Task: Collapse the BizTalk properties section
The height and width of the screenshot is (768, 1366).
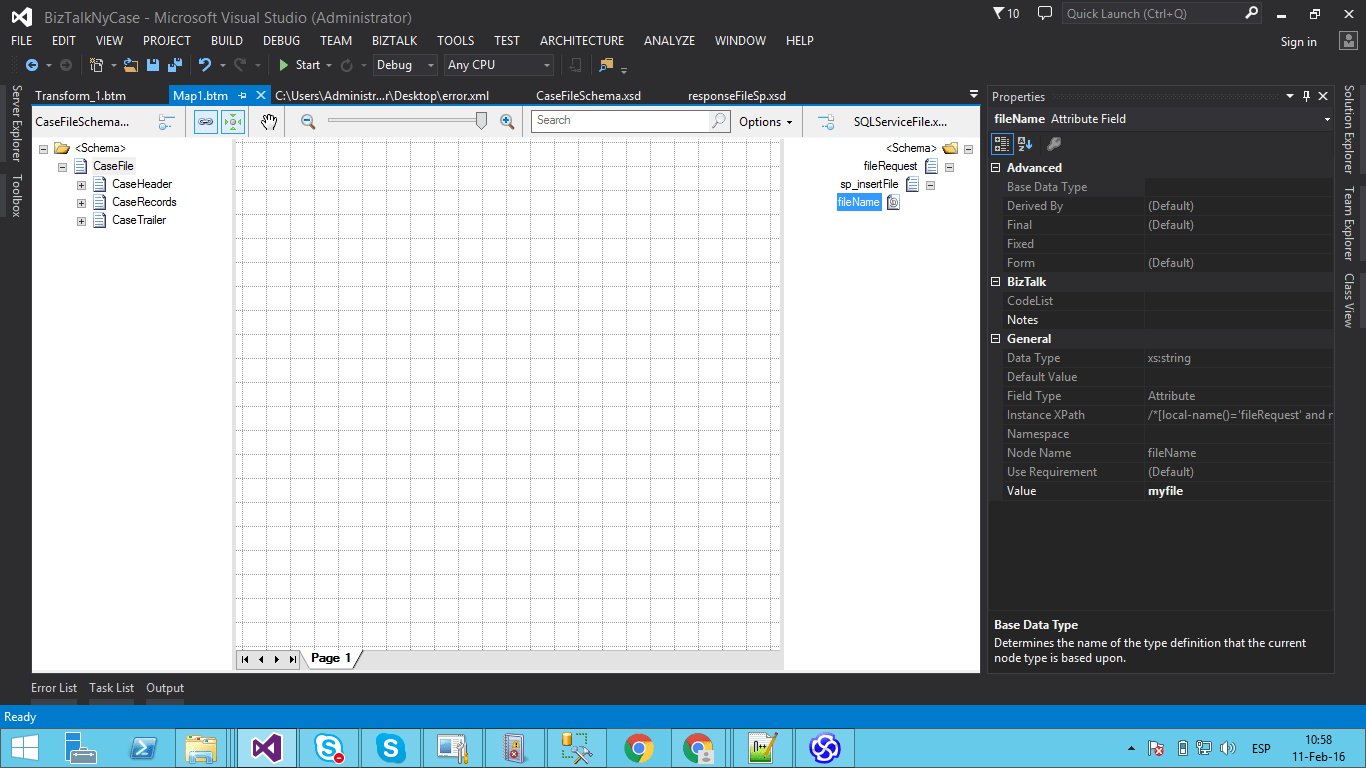Action: [x=996, y=282]
